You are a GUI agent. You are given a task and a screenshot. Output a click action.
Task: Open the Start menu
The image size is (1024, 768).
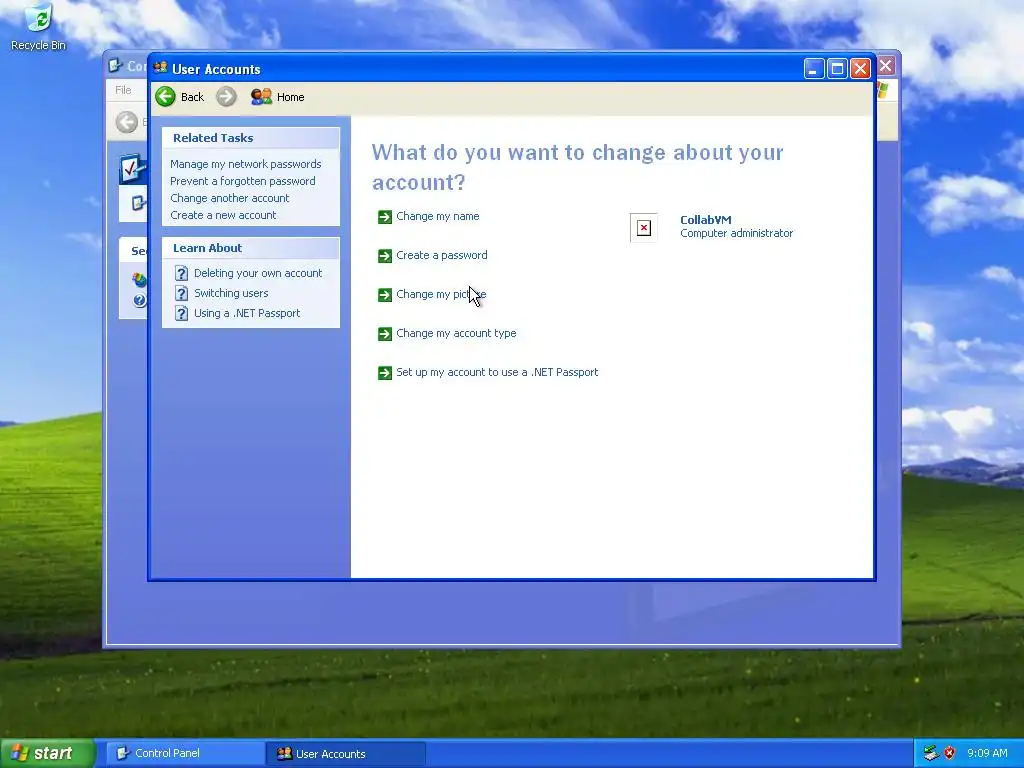tap(47, 753)
